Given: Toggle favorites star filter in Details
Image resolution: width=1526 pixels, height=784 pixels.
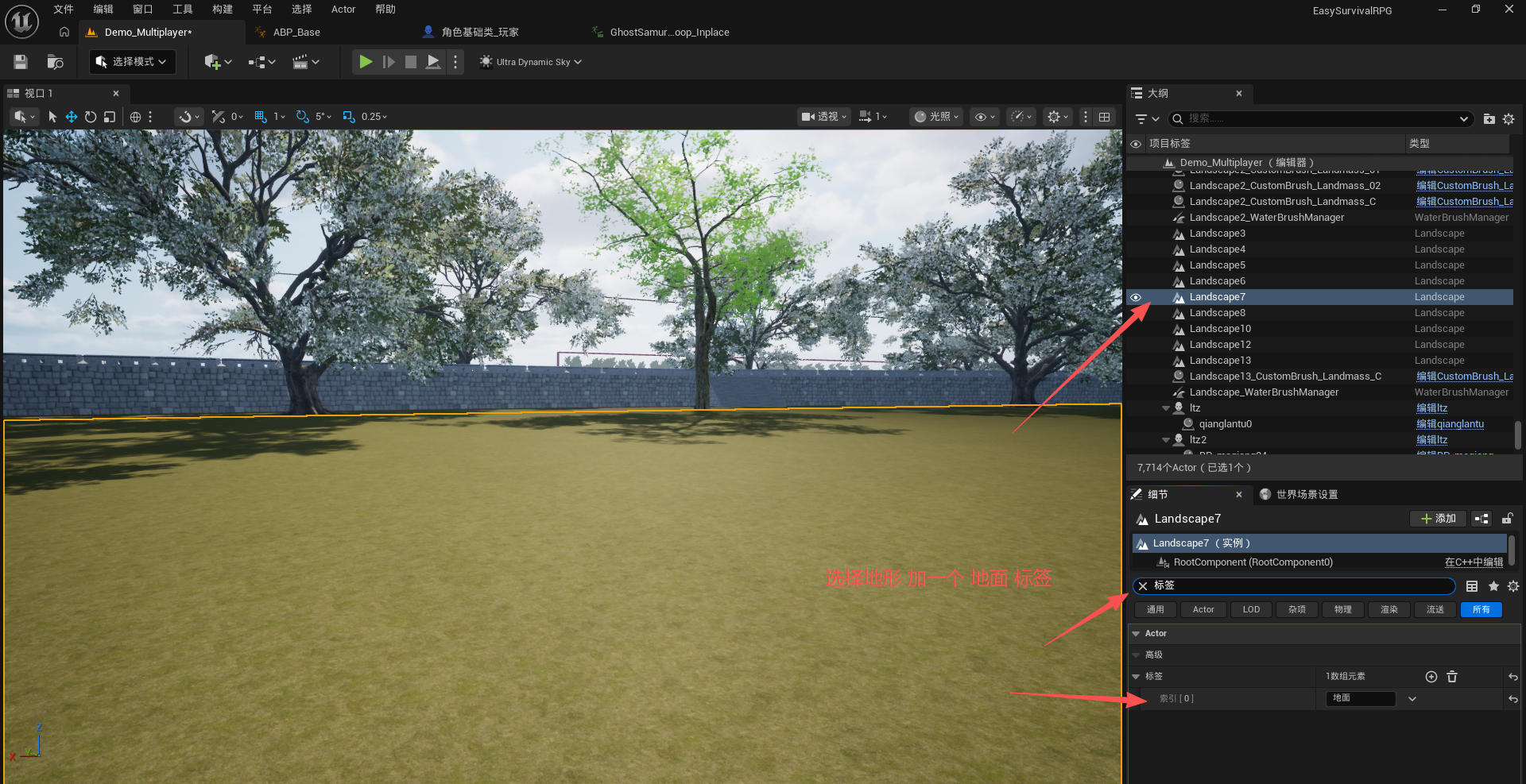Looking at the screenshot, I should pyautogui.click(x=1493, y=586).
